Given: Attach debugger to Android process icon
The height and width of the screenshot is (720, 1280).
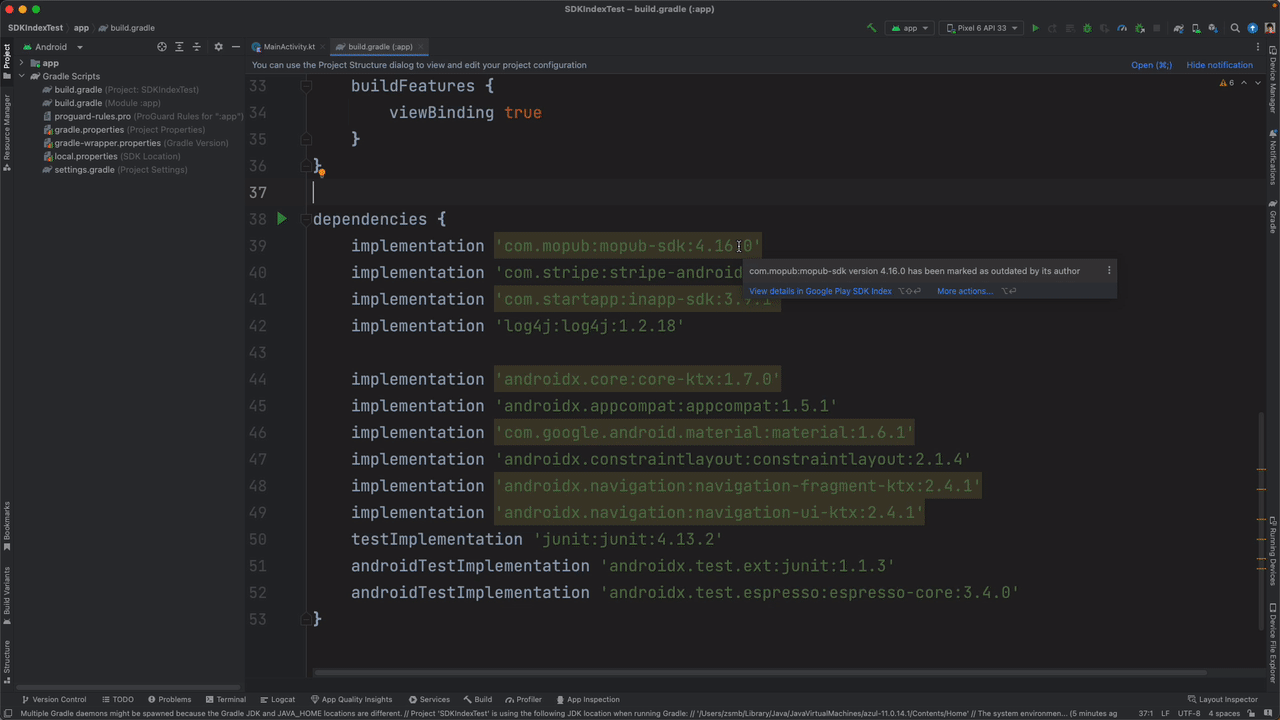Looking at the screenshot, I should coord(1140,28).
